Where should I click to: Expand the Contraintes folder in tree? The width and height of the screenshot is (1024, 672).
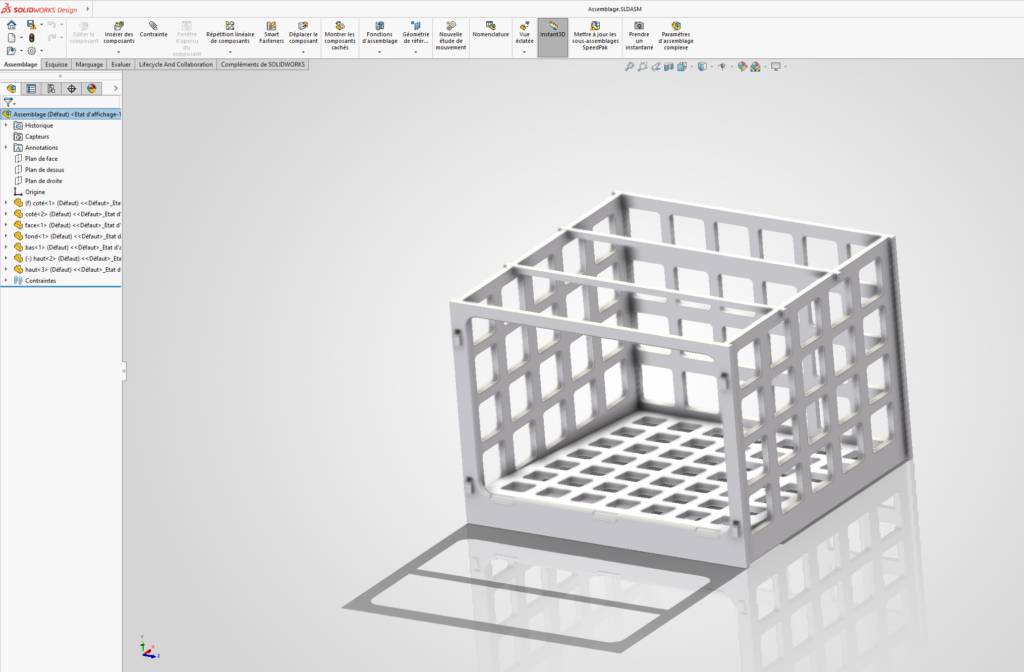[6, 281]
